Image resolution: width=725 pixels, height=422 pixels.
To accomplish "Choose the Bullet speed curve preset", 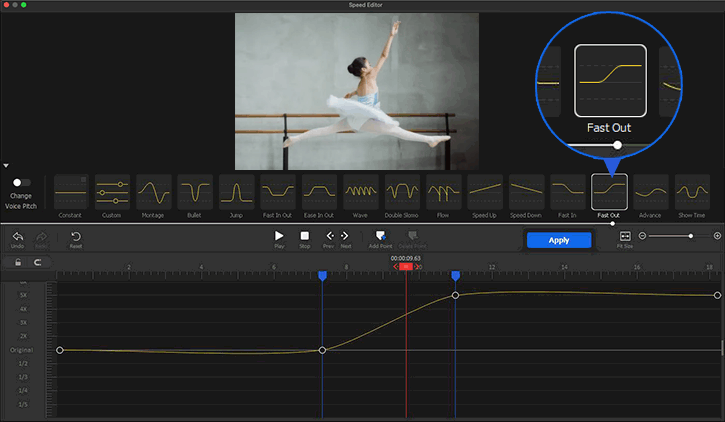I will tap(195, 191).
